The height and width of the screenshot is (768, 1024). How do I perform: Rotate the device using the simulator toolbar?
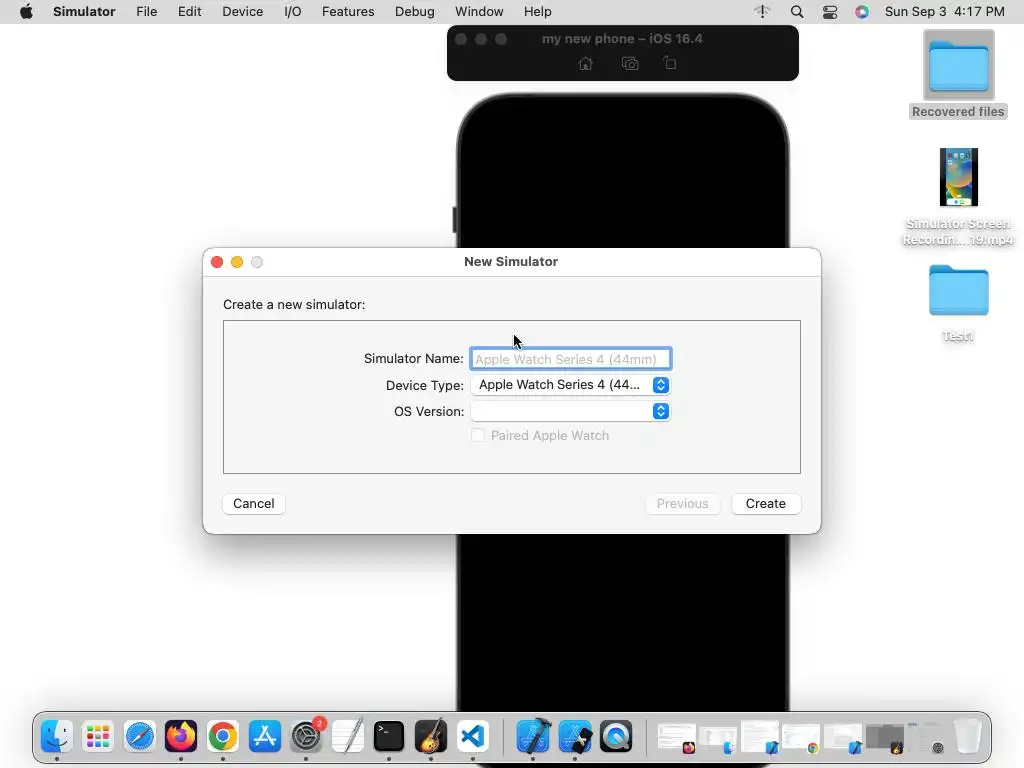[x=669, y=63]
